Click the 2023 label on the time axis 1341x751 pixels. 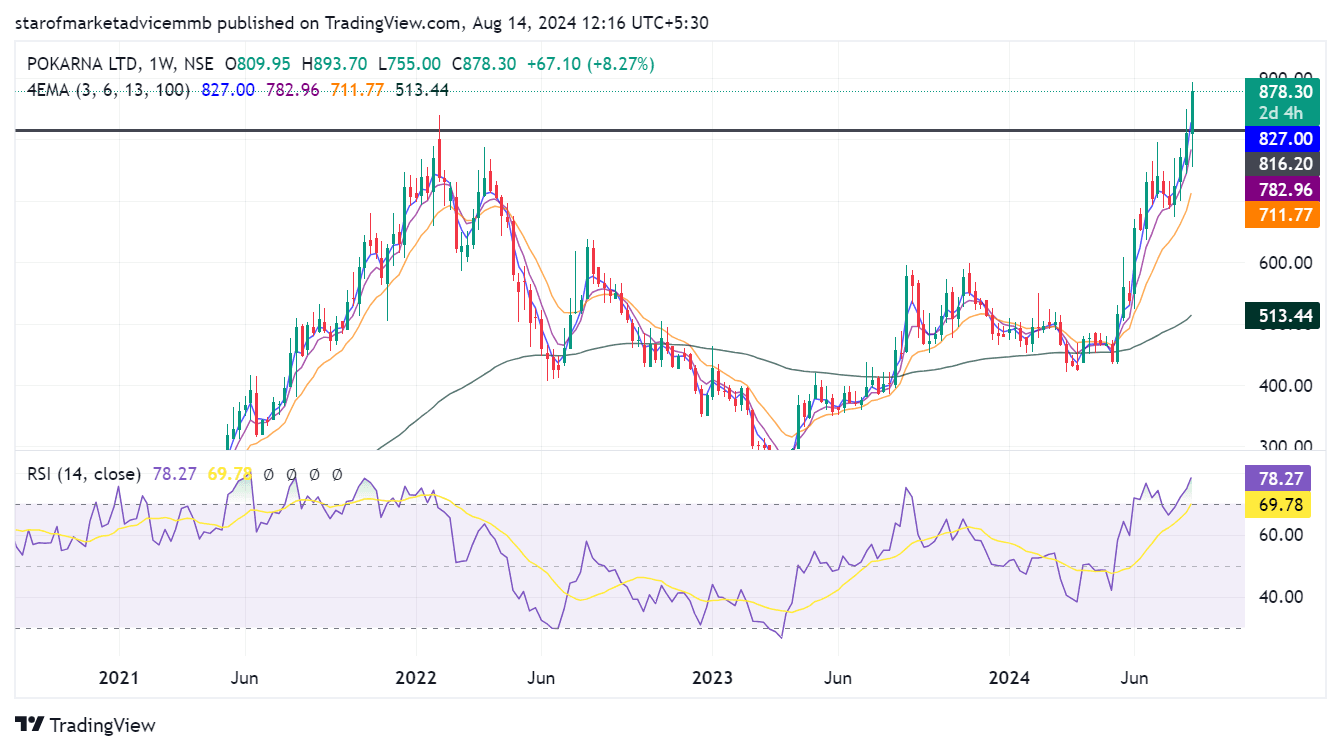(713, 678)
